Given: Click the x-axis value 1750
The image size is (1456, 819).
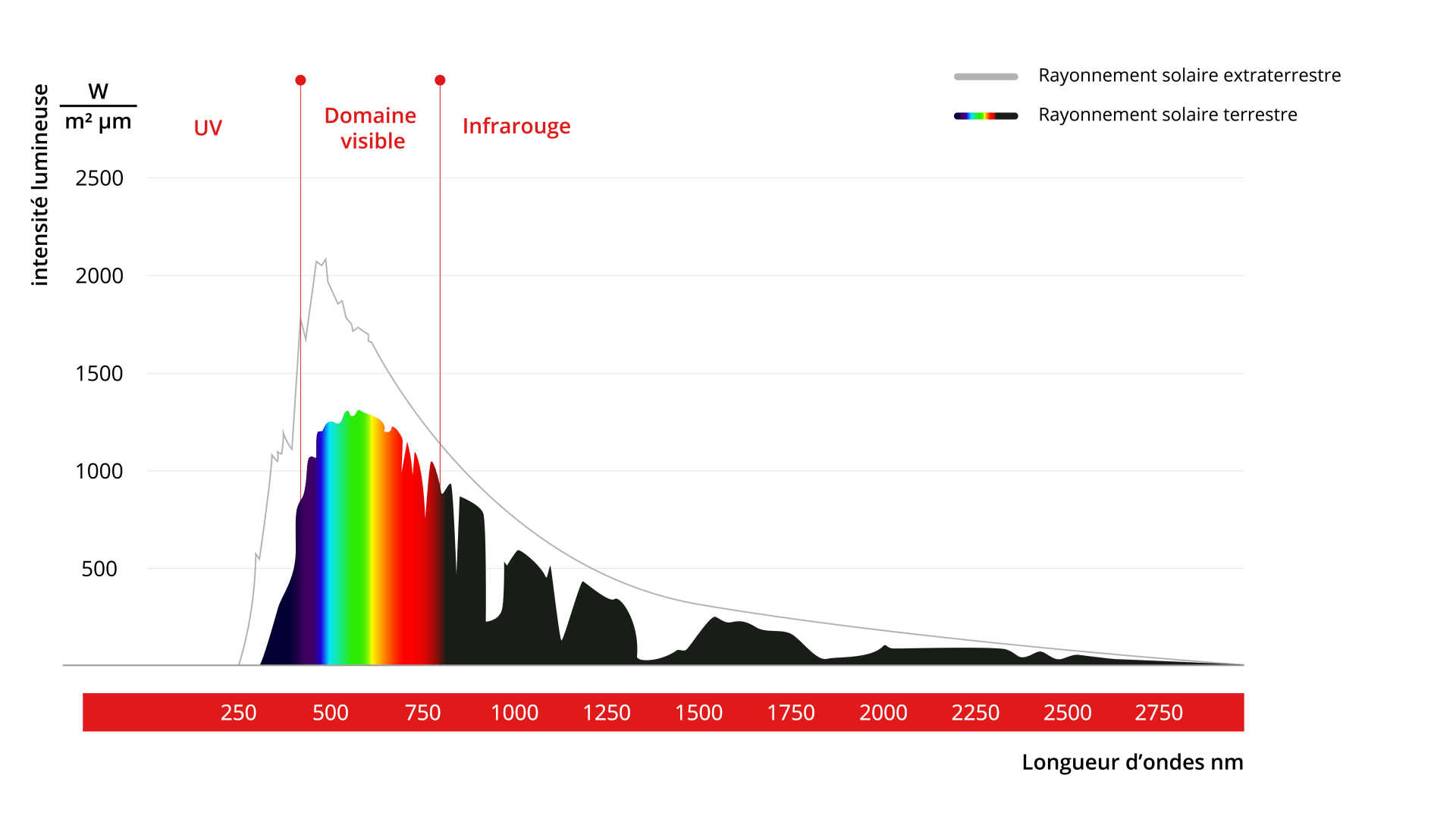Looking at the screenshot, I should click(x=791, y=713).
